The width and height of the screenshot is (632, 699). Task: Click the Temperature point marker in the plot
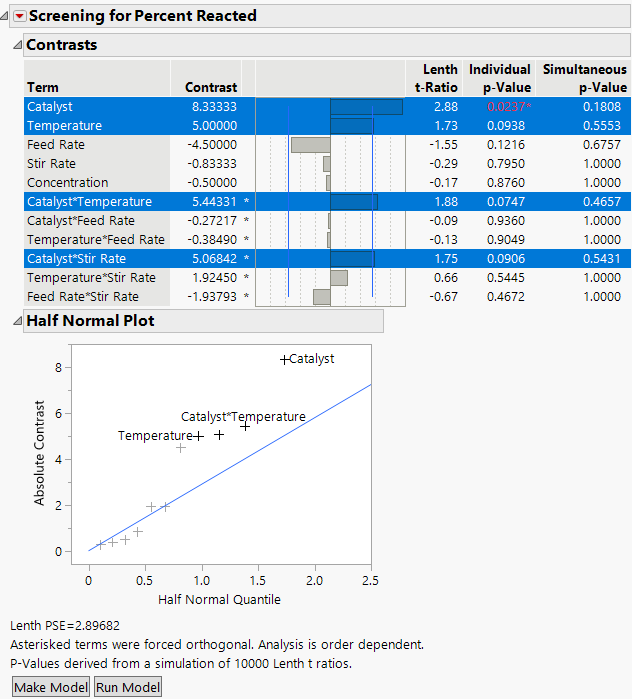pos(198,436)
